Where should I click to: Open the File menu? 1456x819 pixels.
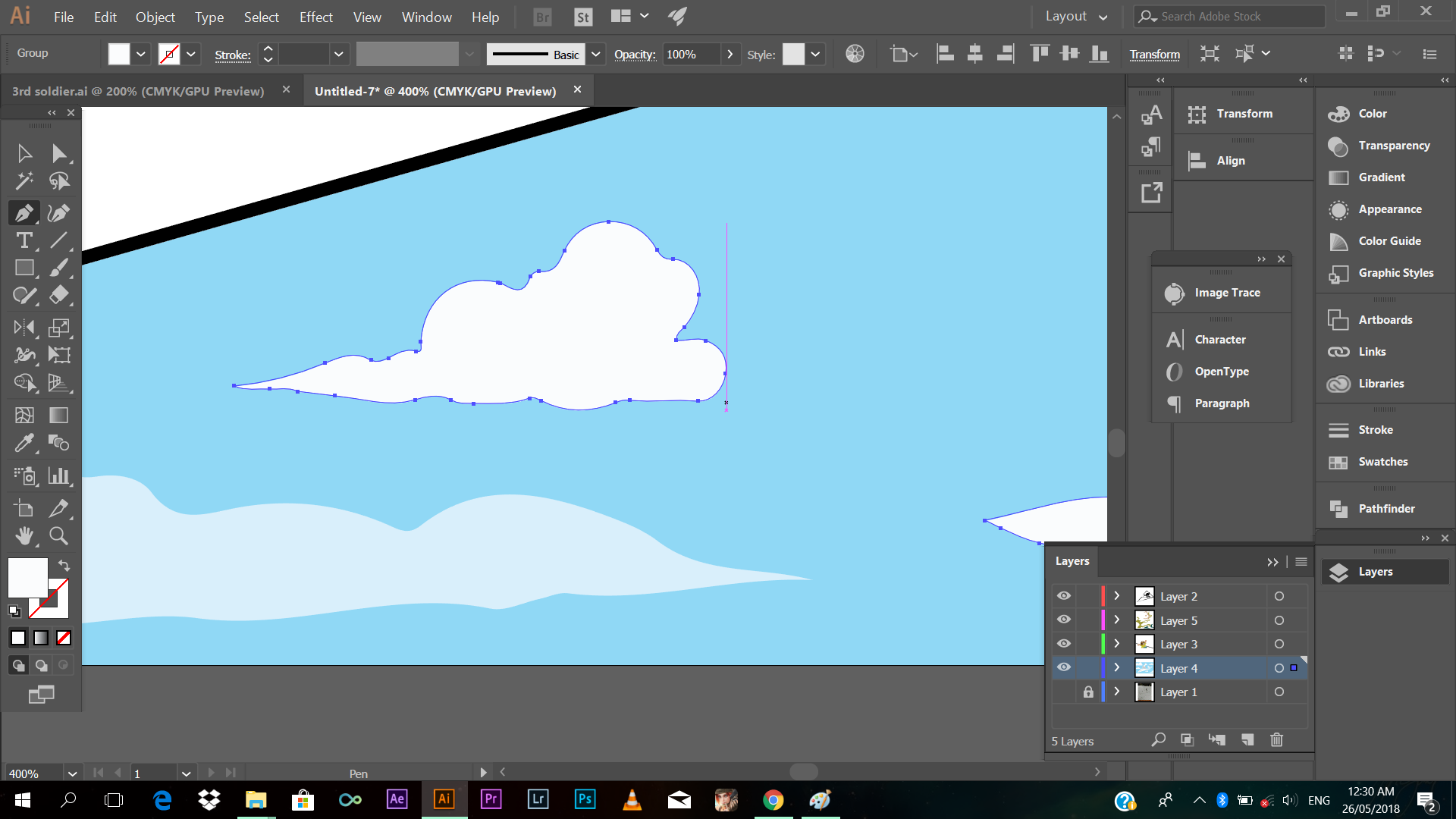[64, 17]
